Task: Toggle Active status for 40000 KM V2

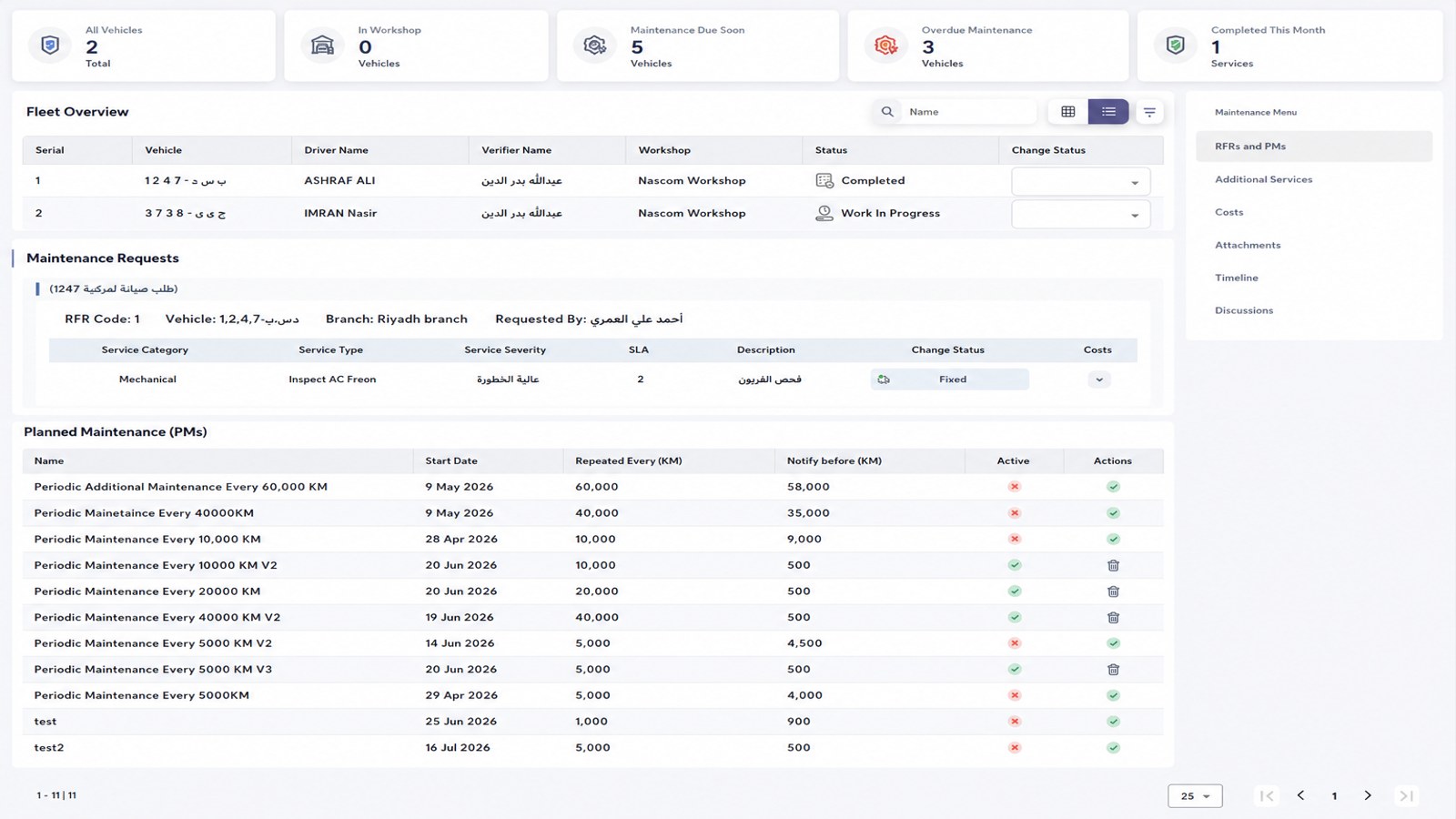Action: 1015,617
